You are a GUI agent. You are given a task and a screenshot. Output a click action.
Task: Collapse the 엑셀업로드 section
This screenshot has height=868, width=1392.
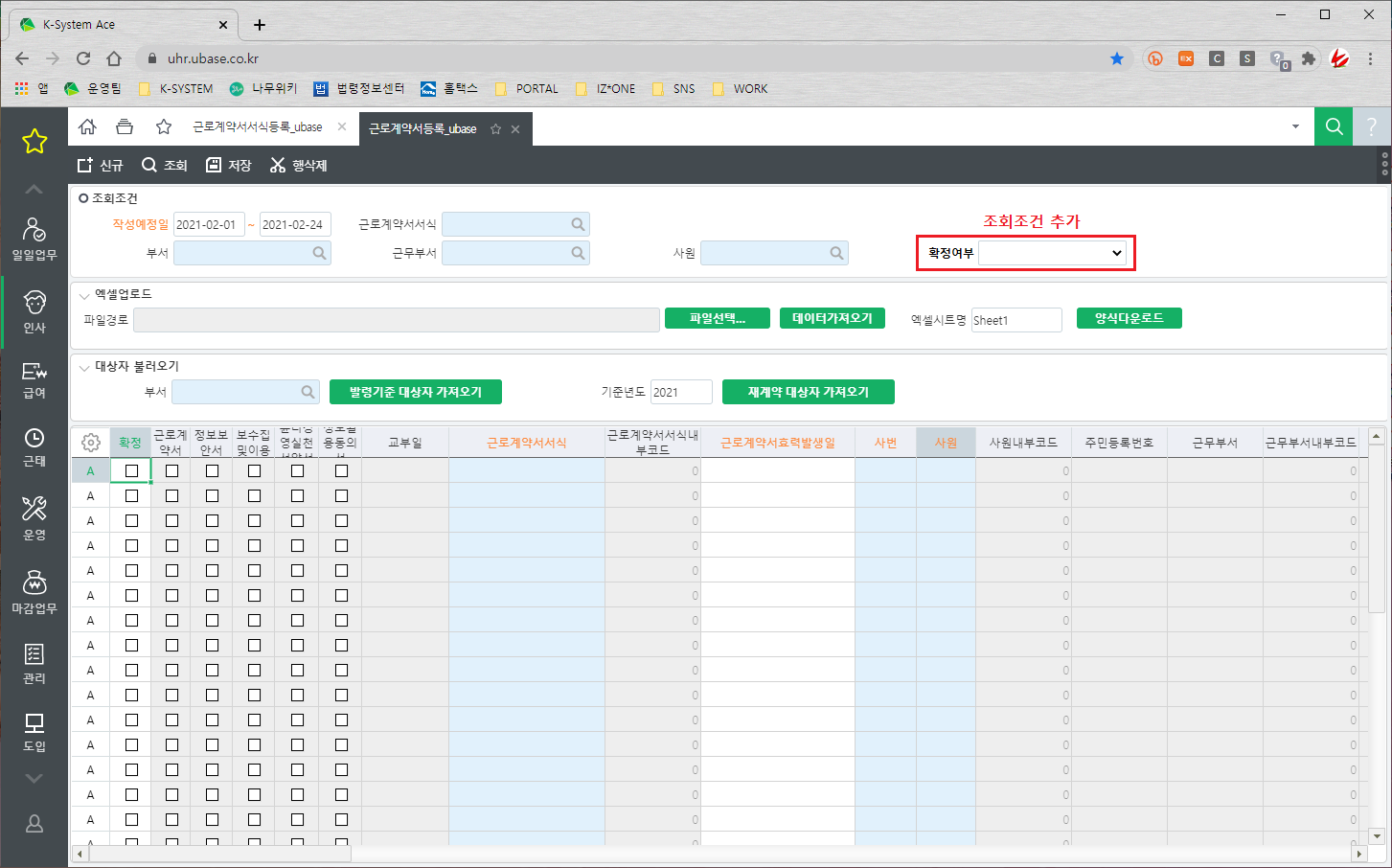click(x=84, y=295)
